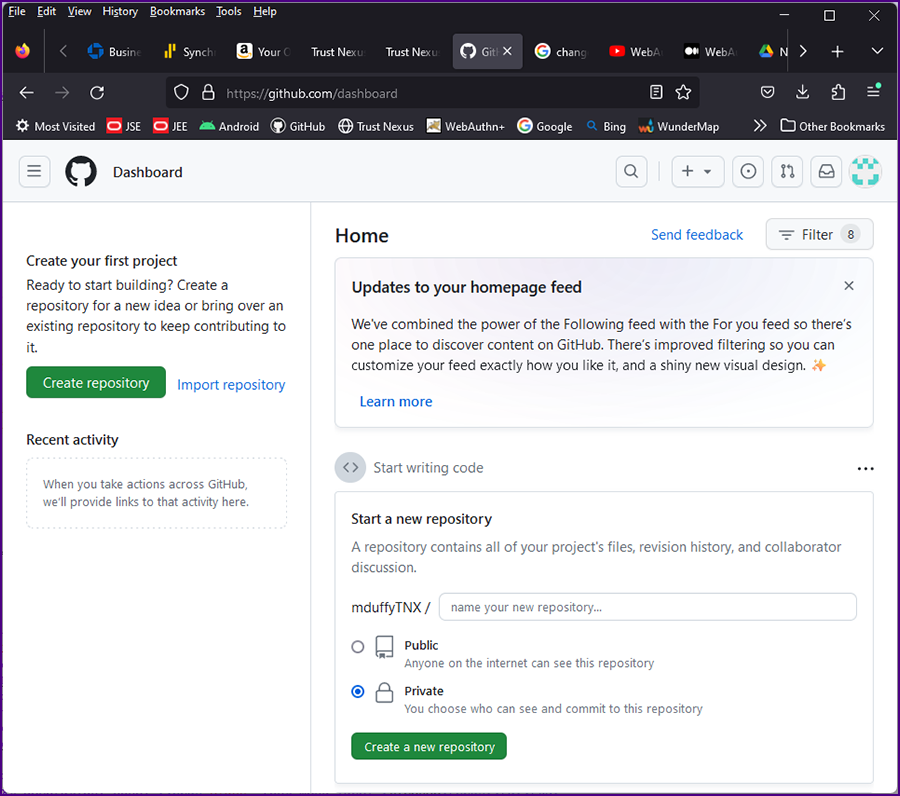Switch to the Google Drive tab
This screenshot has width=900, height=796.
tap(772, 52)
